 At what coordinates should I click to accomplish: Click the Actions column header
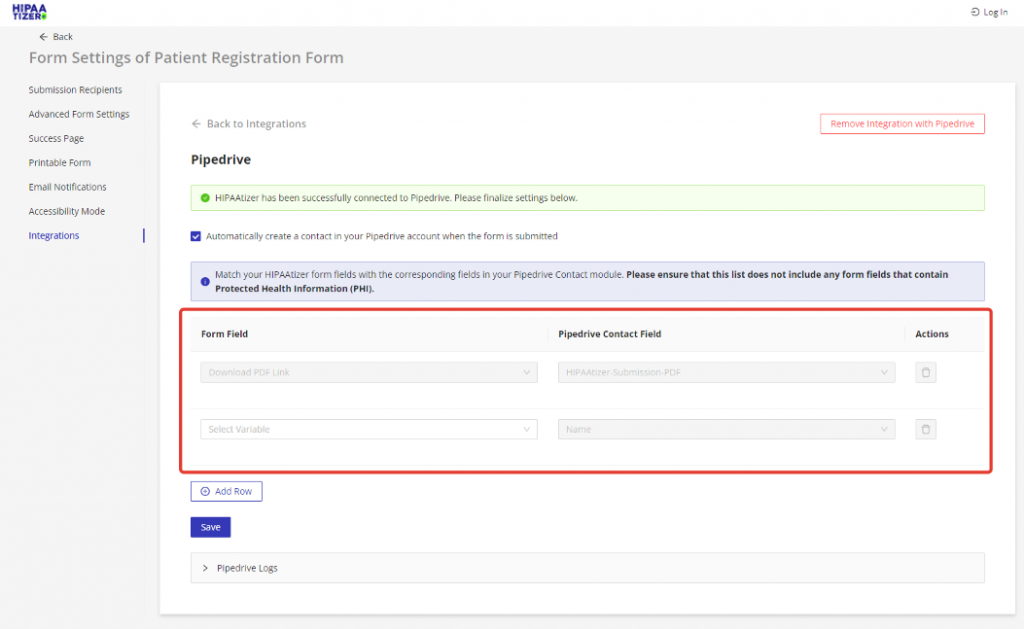coord(932,334)
